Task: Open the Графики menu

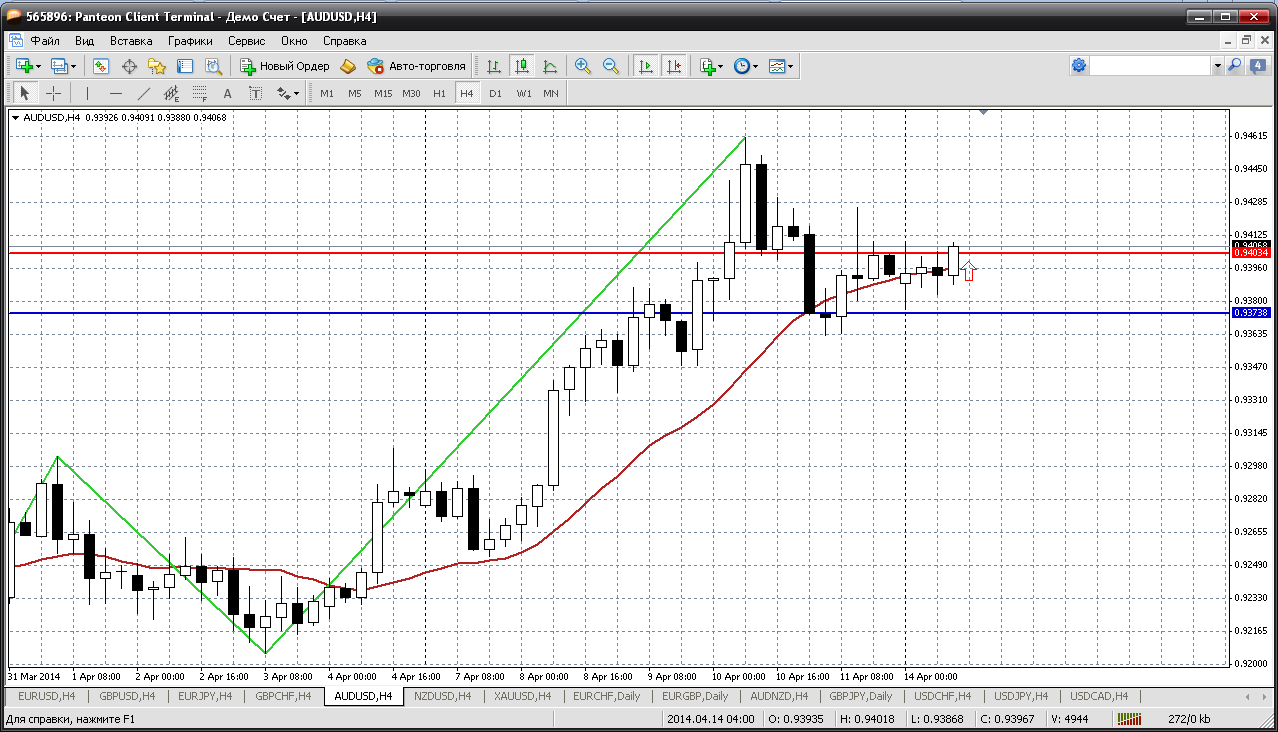Action: (190, 41)
